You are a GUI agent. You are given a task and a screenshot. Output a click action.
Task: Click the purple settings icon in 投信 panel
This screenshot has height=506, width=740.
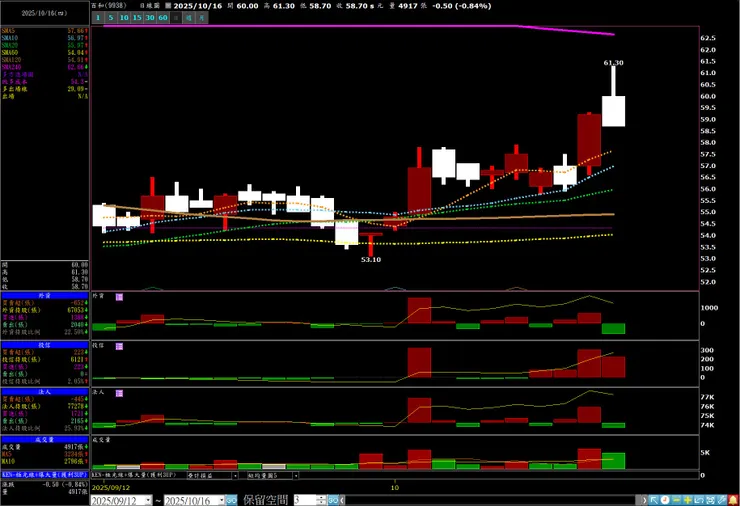click(x=119, y=346)
